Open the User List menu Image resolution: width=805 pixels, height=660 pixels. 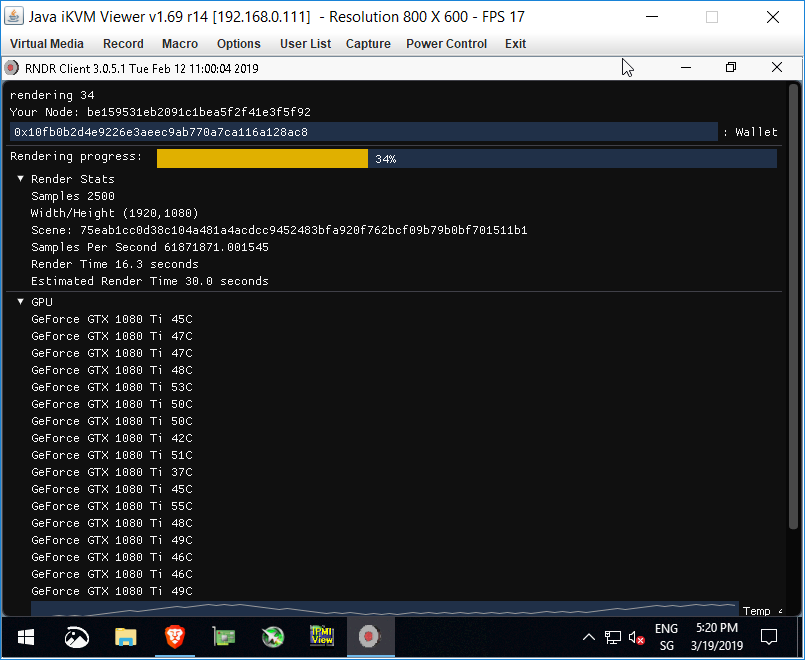(305, 44)
